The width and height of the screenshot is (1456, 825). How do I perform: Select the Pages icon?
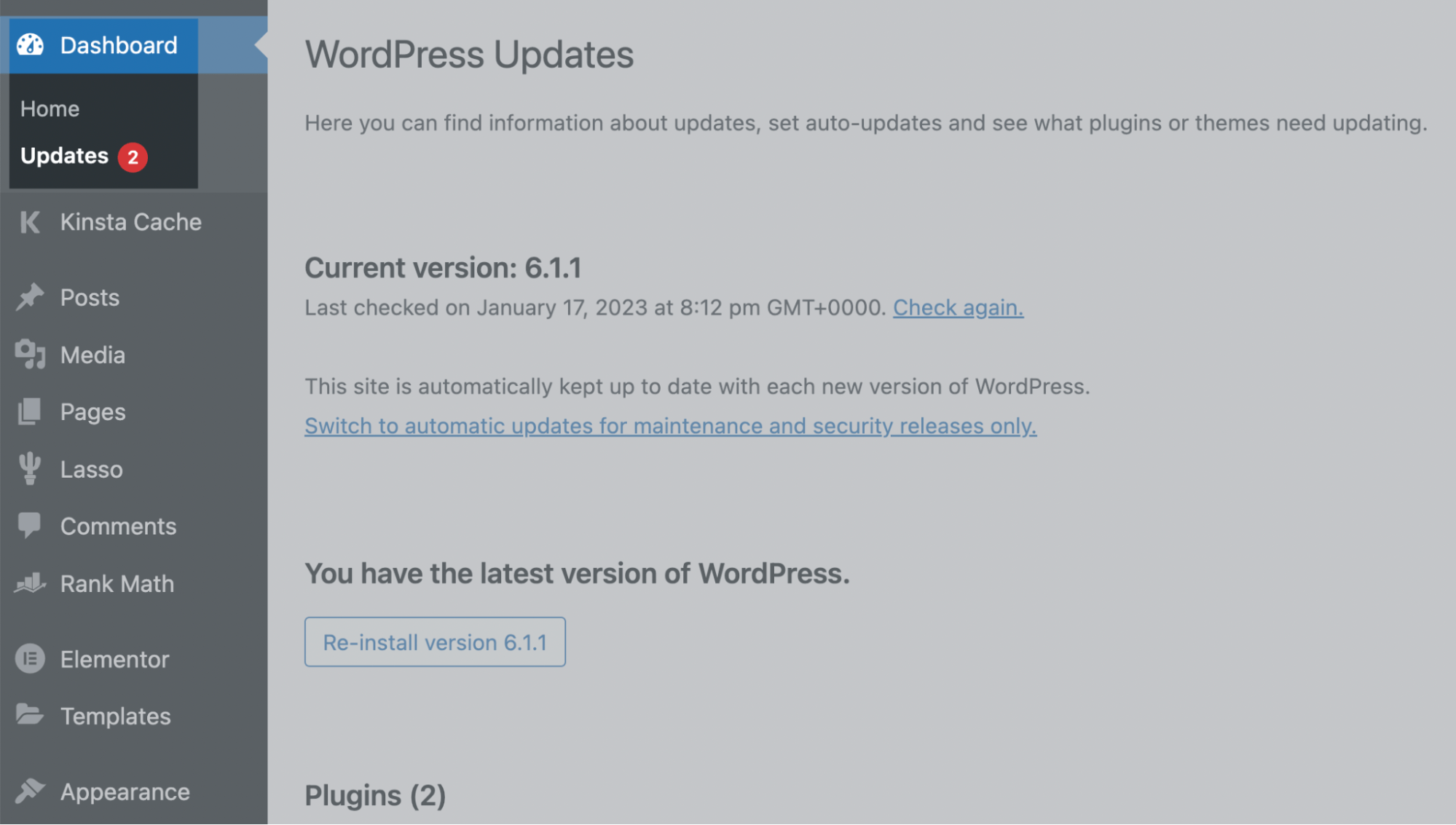29,411
